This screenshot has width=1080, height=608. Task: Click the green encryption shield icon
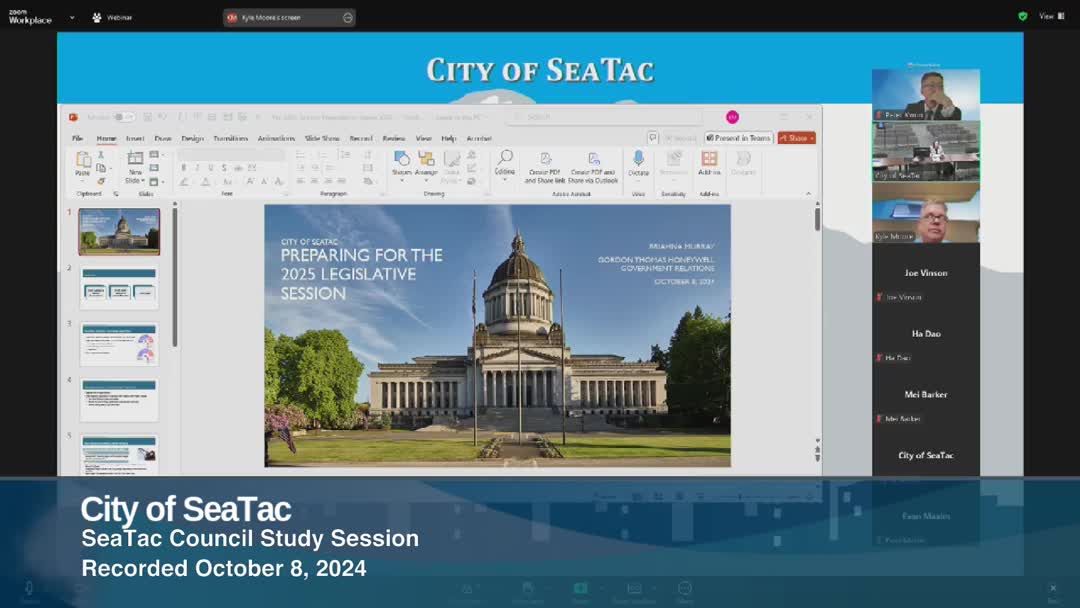point(1022,16)
